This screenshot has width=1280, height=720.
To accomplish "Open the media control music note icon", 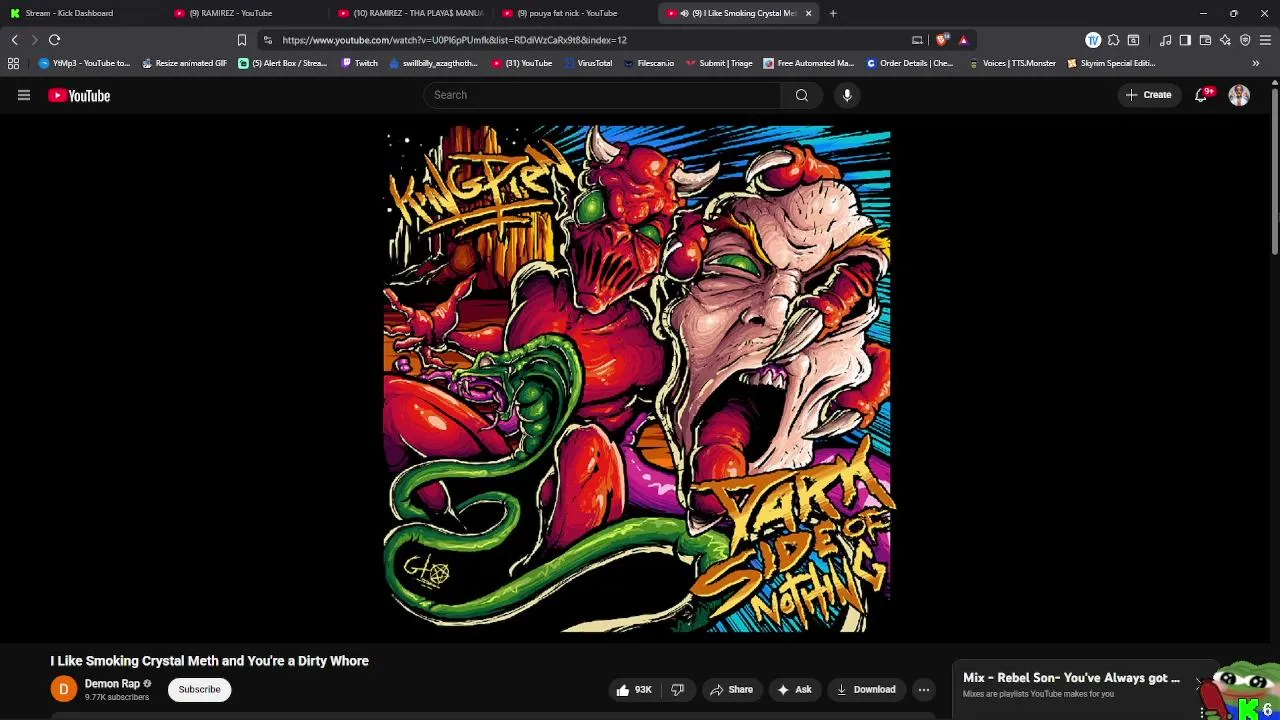I will tap(1166, 40).
